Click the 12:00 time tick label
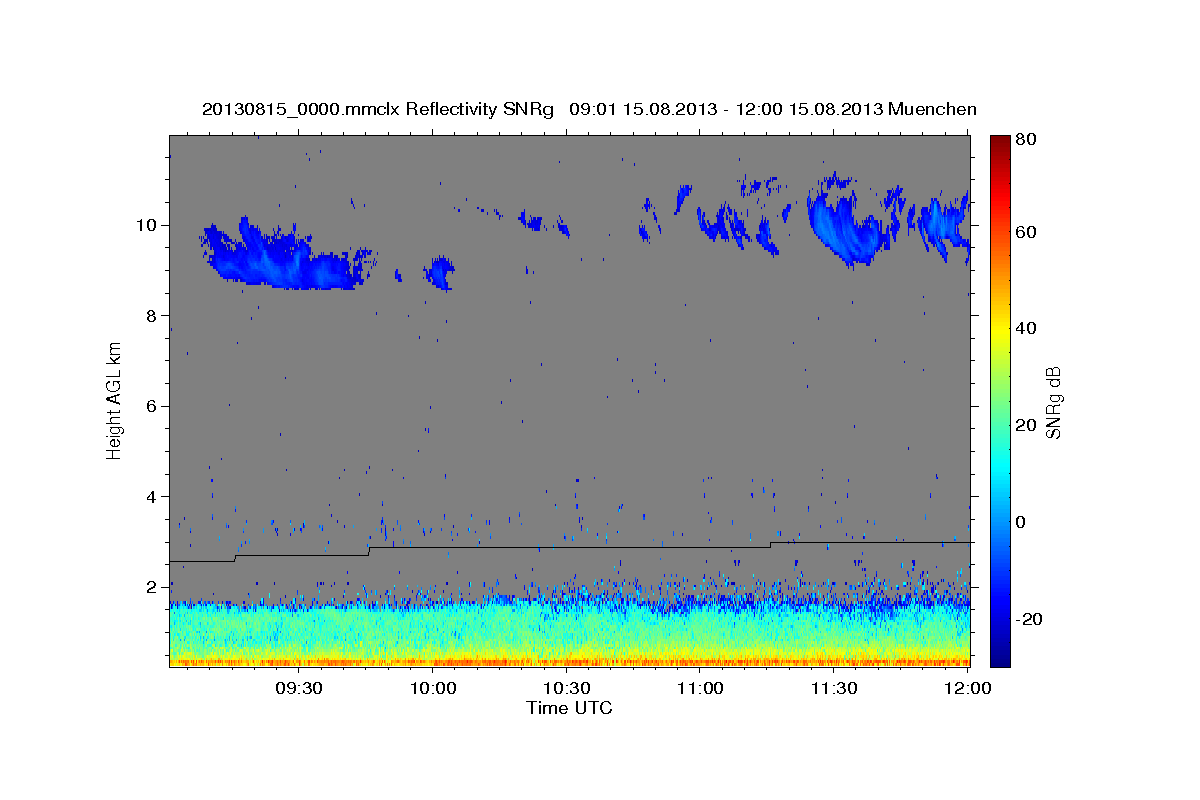 pyautogui.click(x=967, y=689)
